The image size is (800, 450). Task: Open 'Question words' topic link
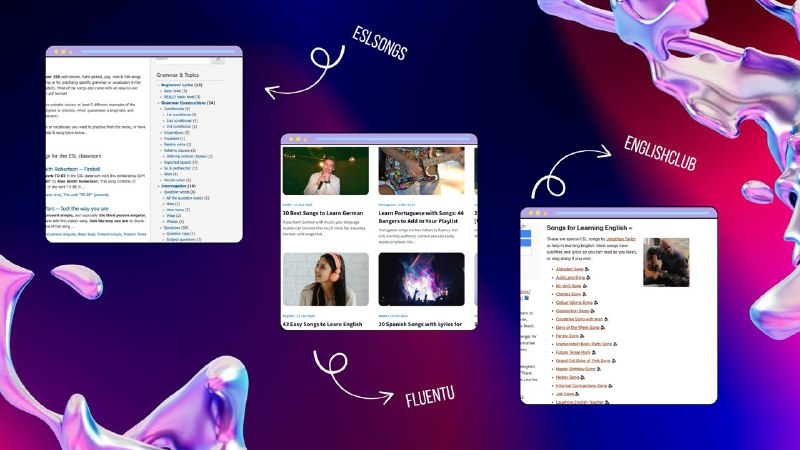click(177, 192)
